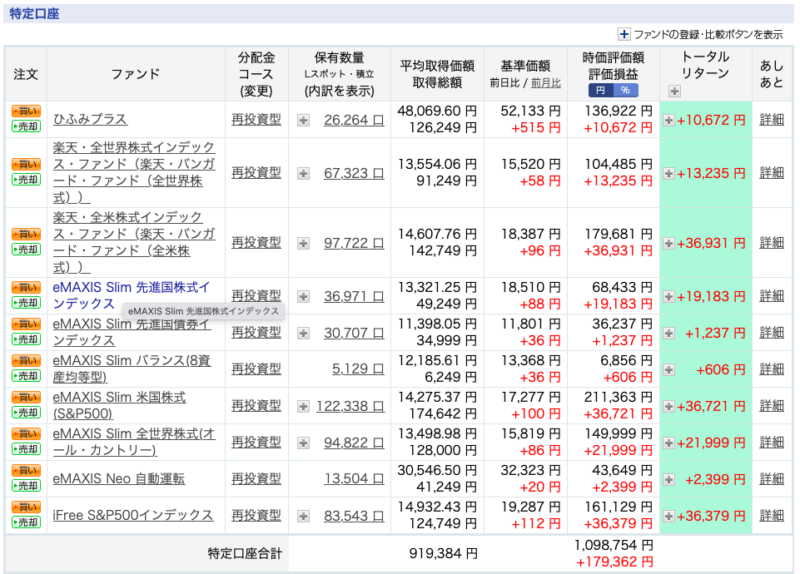800x574 pixels.
Task: Expand holdings breakdown for 30,707 口 row
Action: 304,333
